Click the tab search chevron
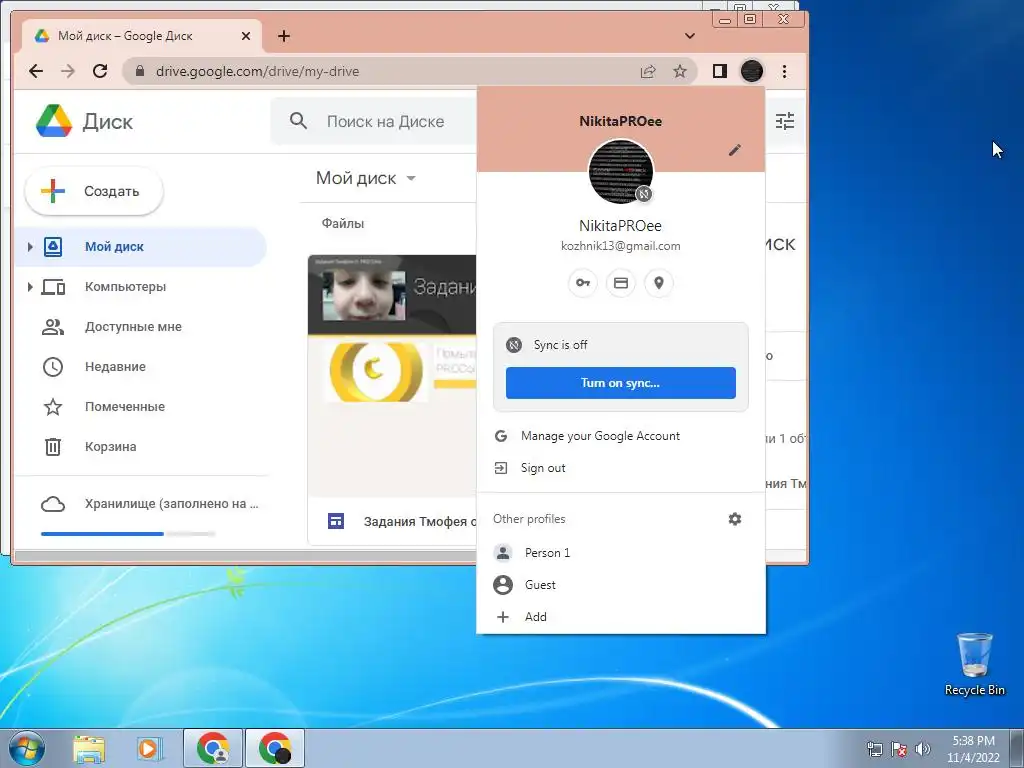Screen dimensions: 1024x768 [690, 36]
